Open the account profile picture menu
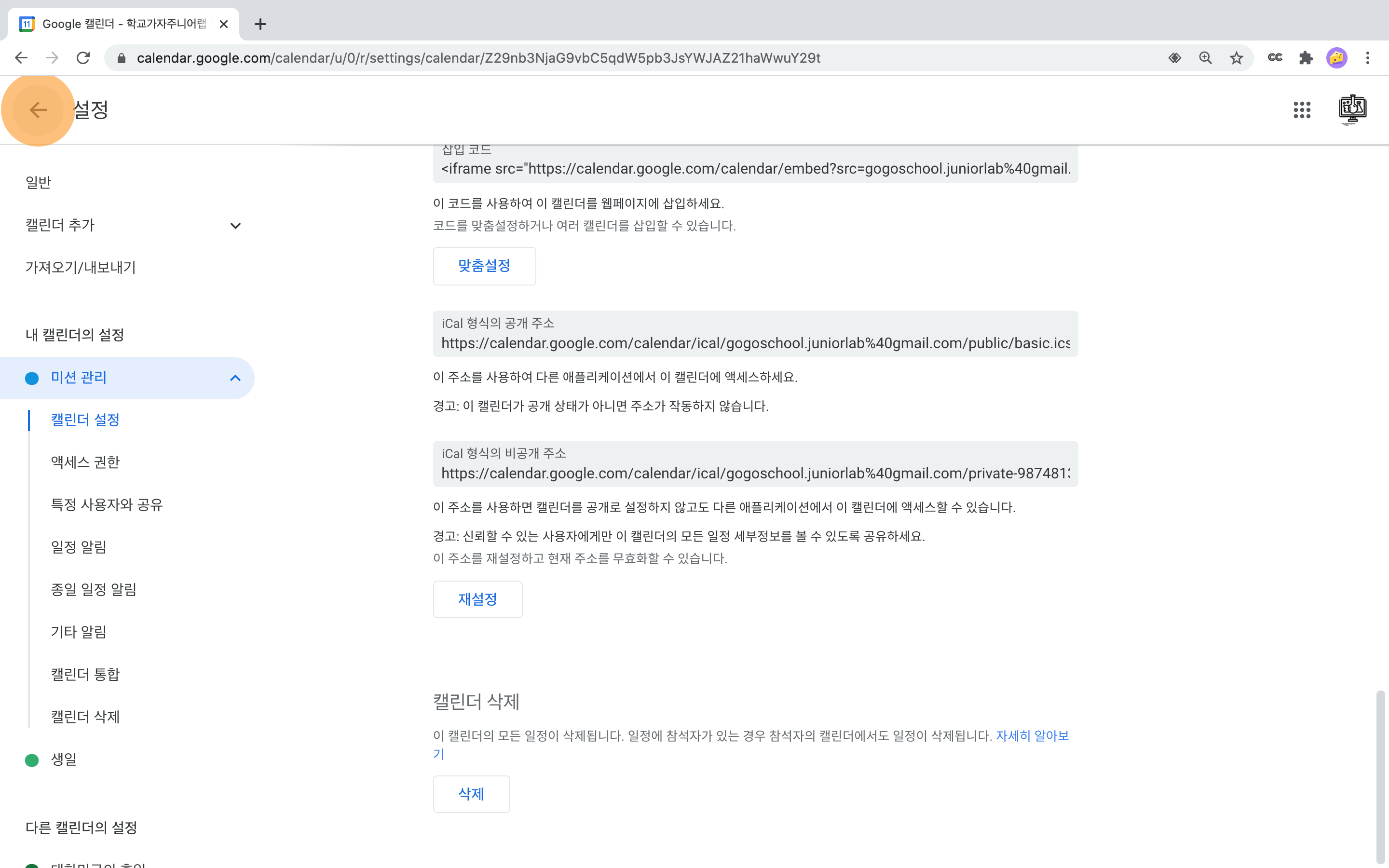 [1352, 109]
